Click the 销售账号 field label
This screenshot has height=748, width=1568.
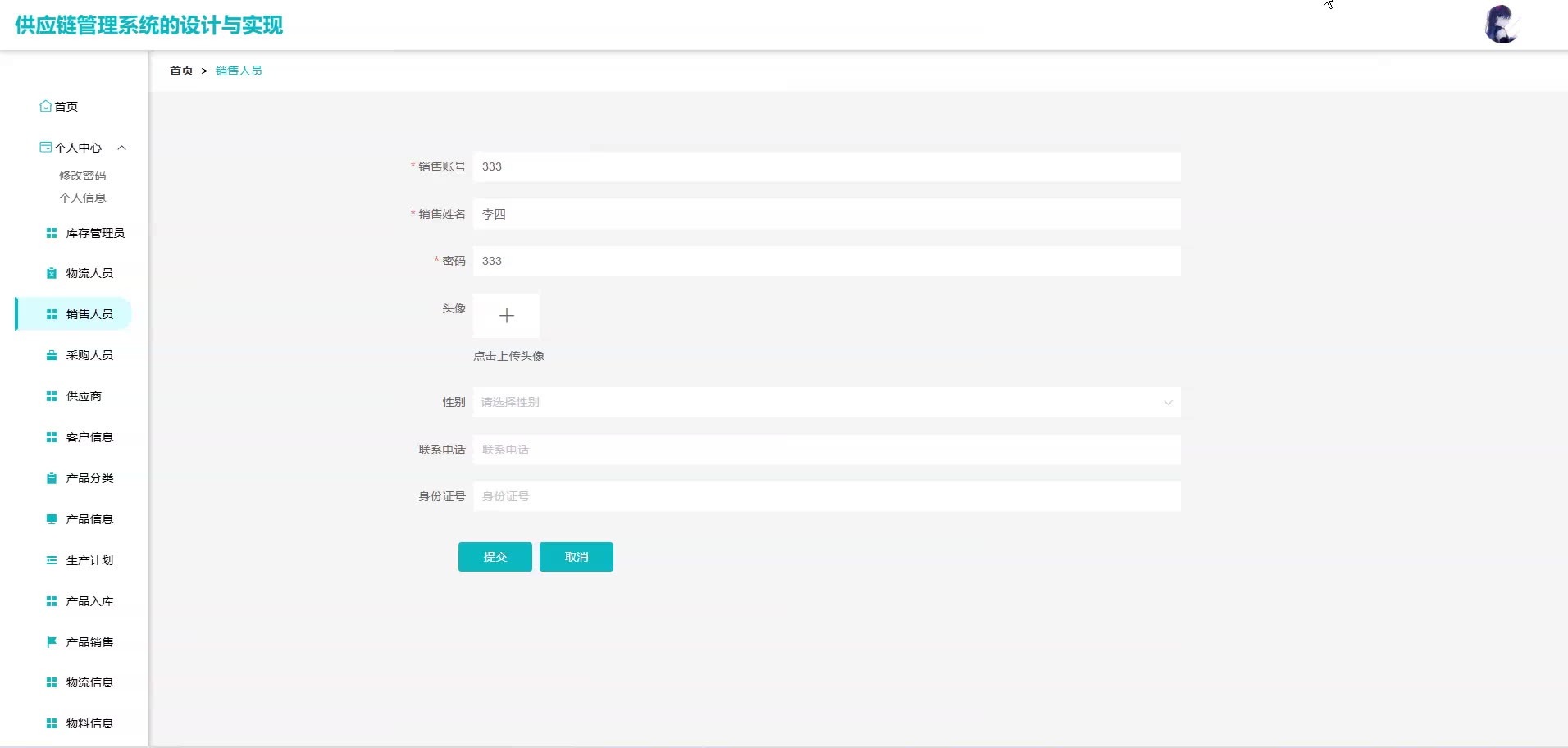(x=442, y=166)
